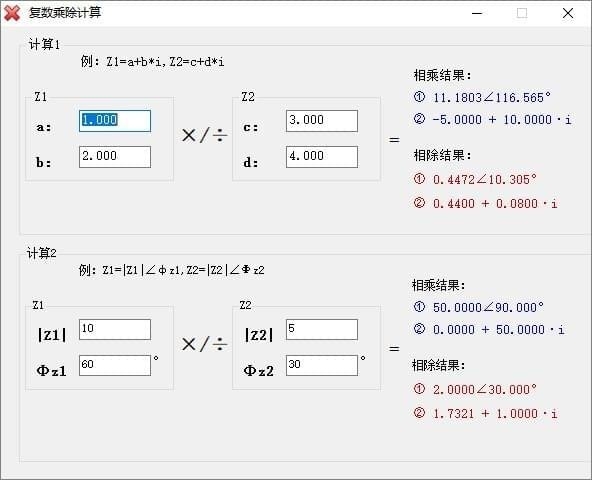Click the ×/÷ operator symbol in 计算1
Viewport: 592px width, 480px height.
pyautogui.click(x=204, y=135)
